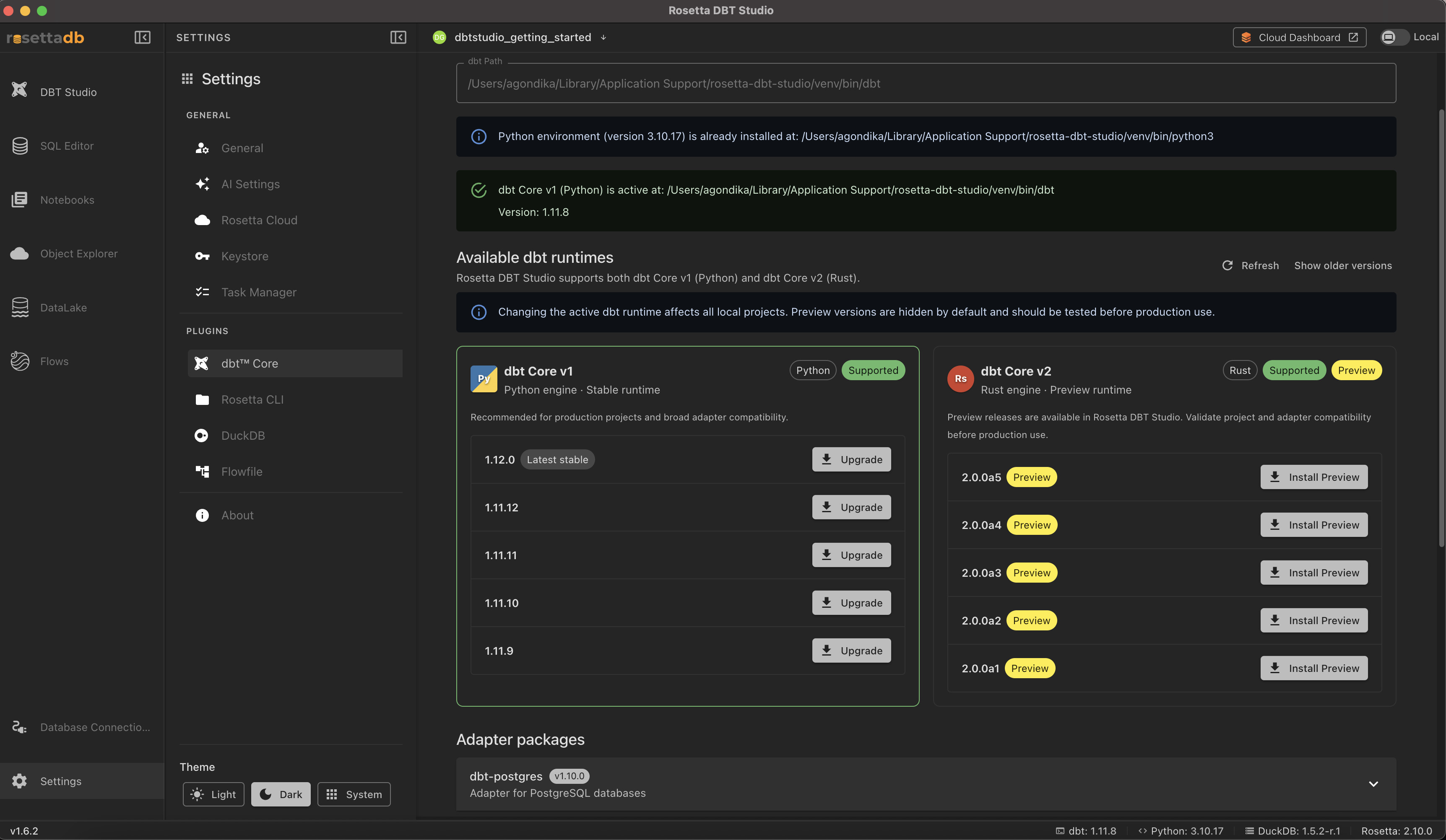Collapse the Settings panel
The image size is (1446, 840).
click(398, 37)
